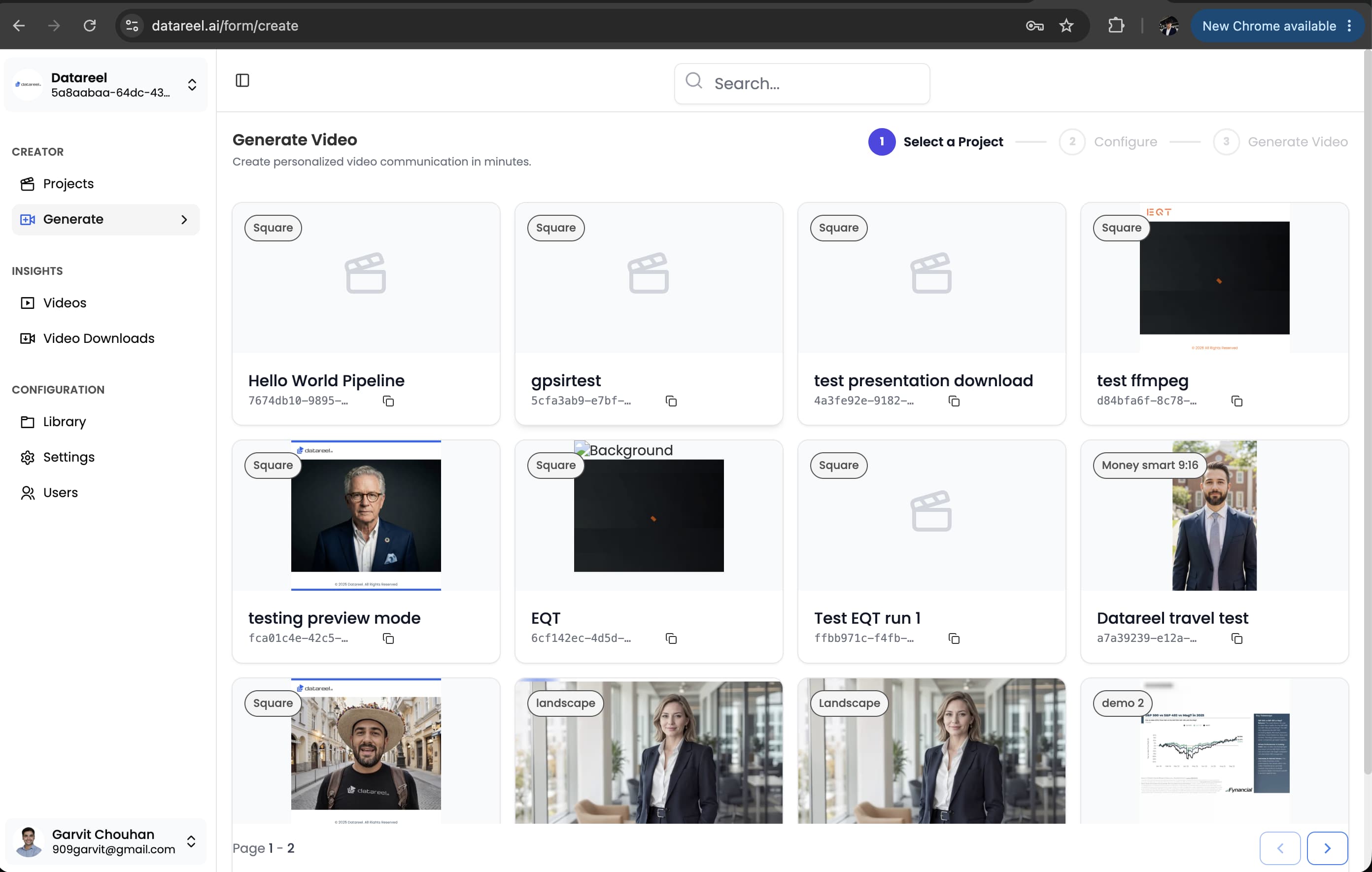This screenshot has height=872, width=1372.
Task: Open Video Downloads in sidebar
Action: pyautogui.click(x=106, y=338)
